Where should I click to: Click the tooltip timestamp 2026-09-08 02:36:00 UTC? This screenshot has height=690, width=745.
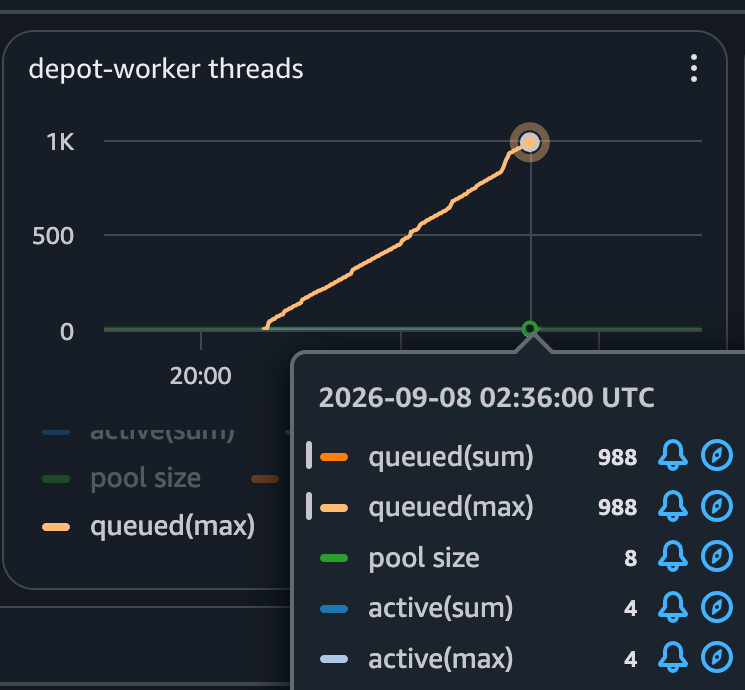(487, 397)
